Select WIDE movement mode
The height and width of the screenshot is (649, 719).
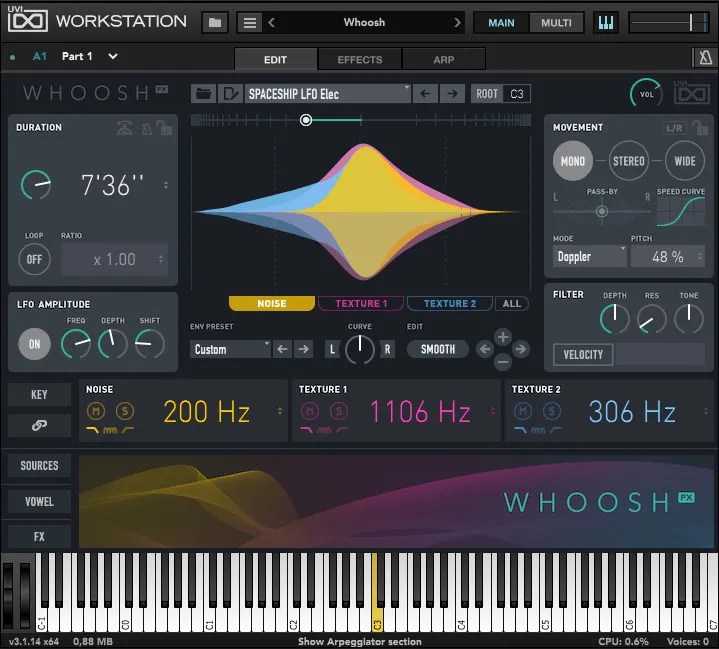click(x=685, y=161)
